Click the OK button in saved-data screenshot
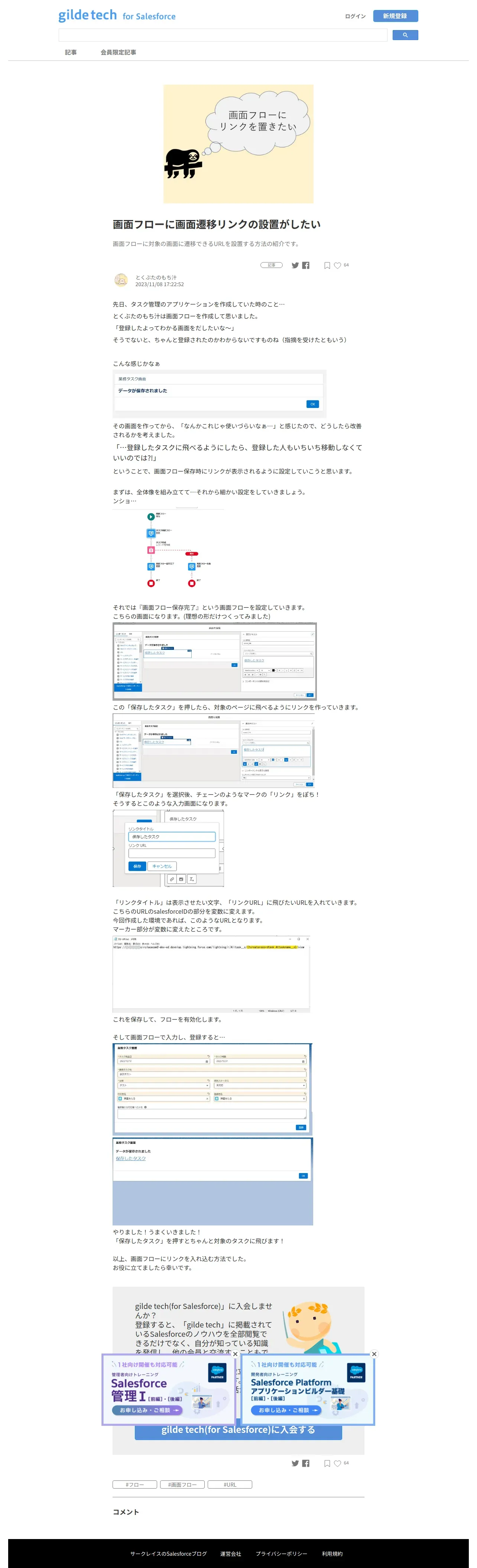The width and height of the screenshot is (477, 1568). [x=312, y=404]
